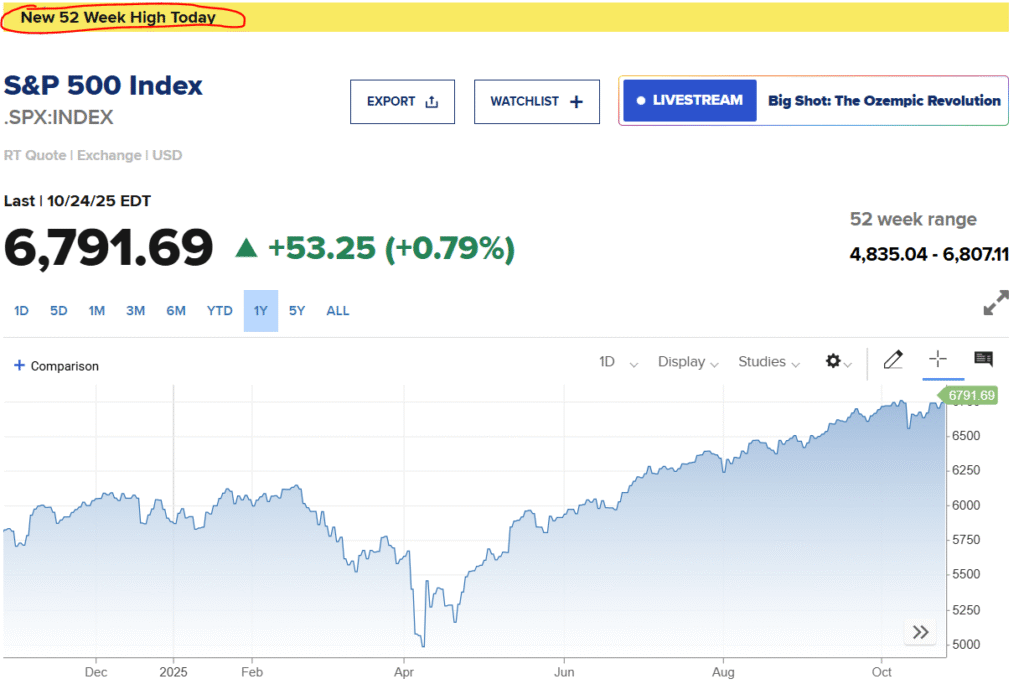Click the plus icon on Watchlist

pyautogui.click(x=576, y=102)
